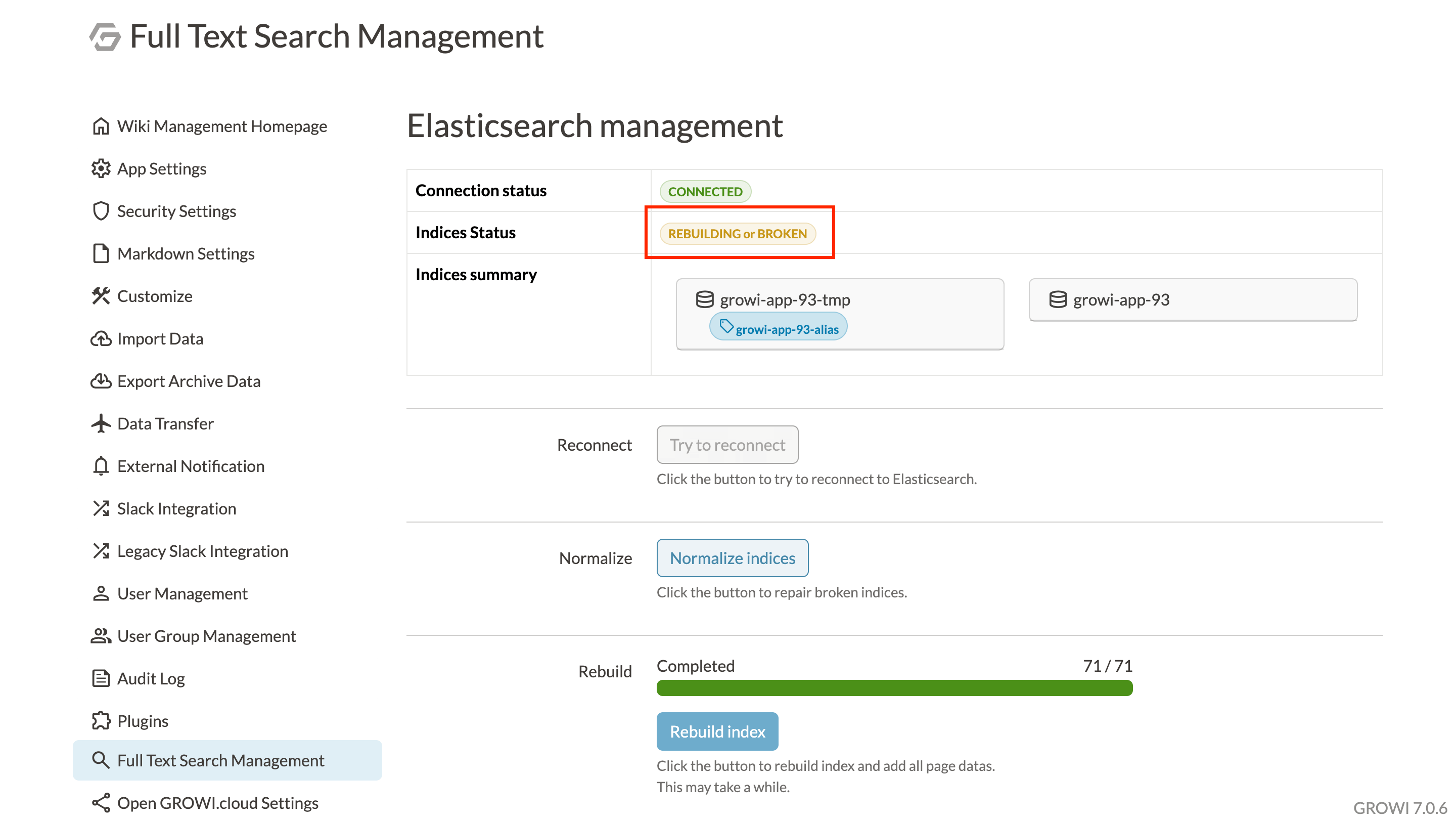Click Normalize indices button

coord(733,557)
